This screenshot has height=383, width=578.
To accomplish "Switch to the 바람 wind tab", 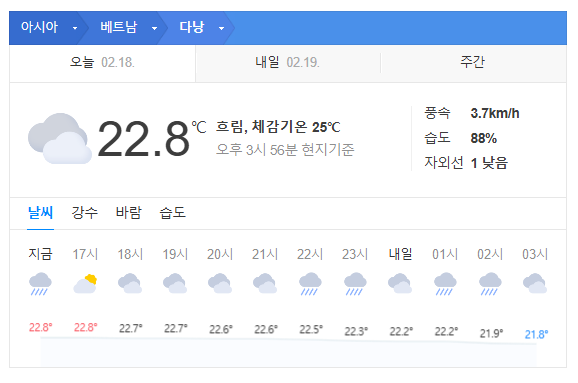I will [129, 213].
